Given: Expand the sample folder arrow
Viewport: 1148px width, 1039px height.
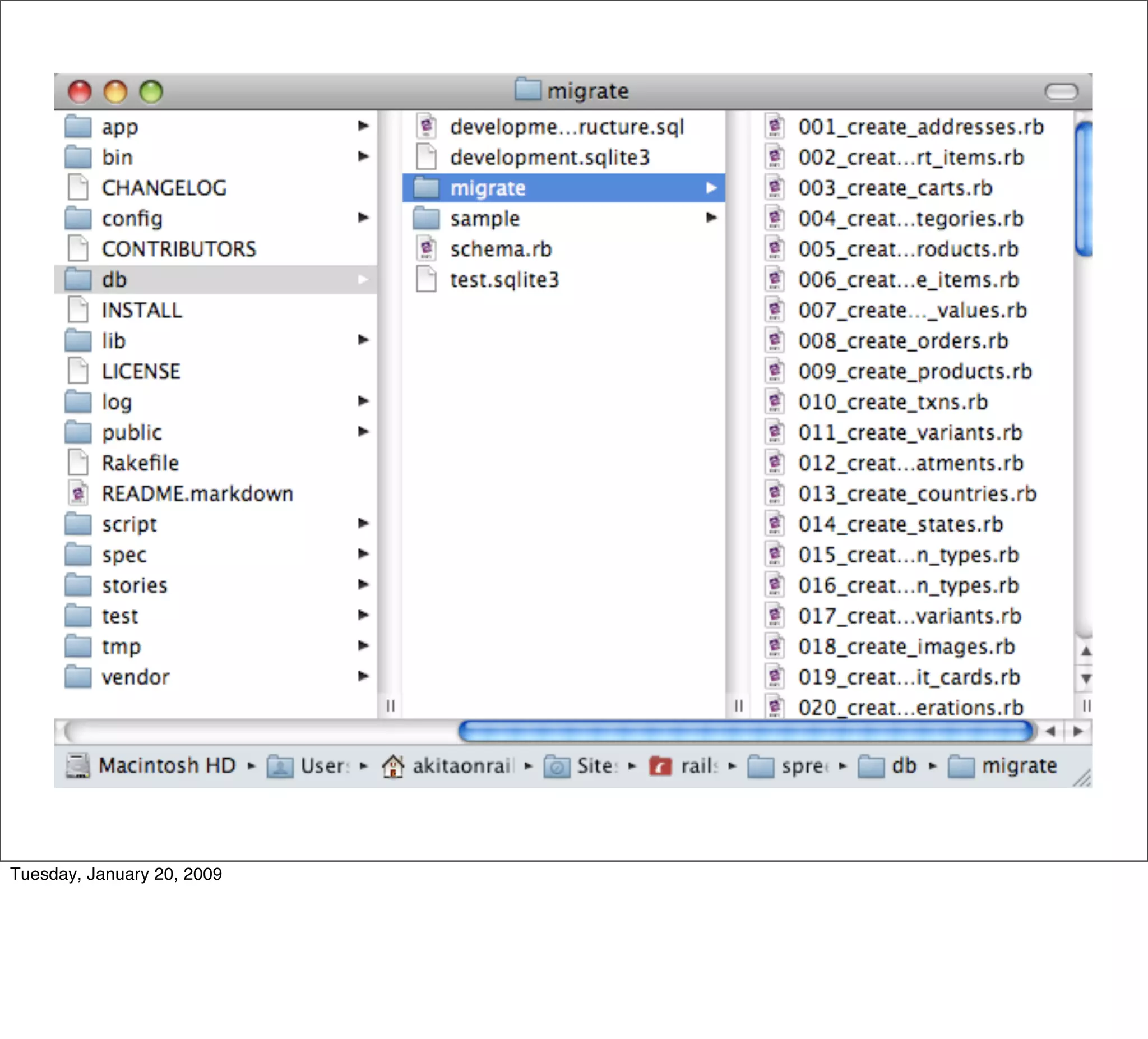Looking at the screenshot, I should pos(711,218).
